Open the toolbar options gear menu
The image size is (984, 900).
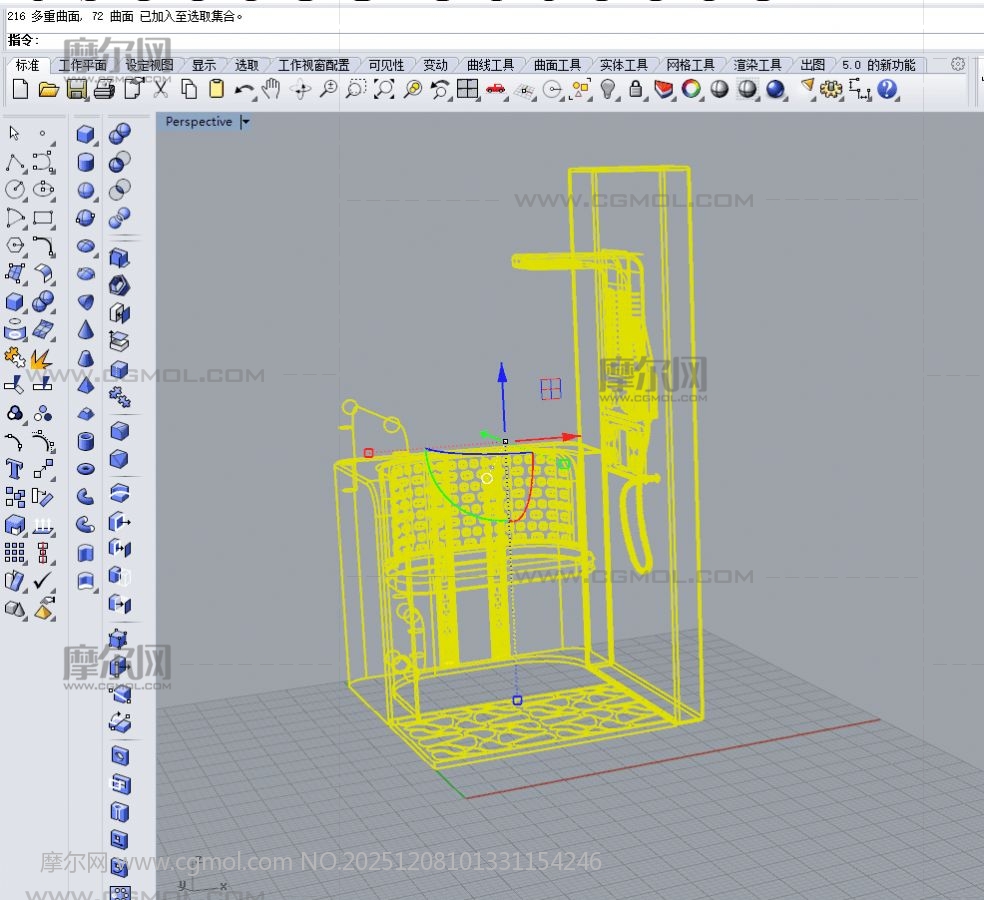958,64
